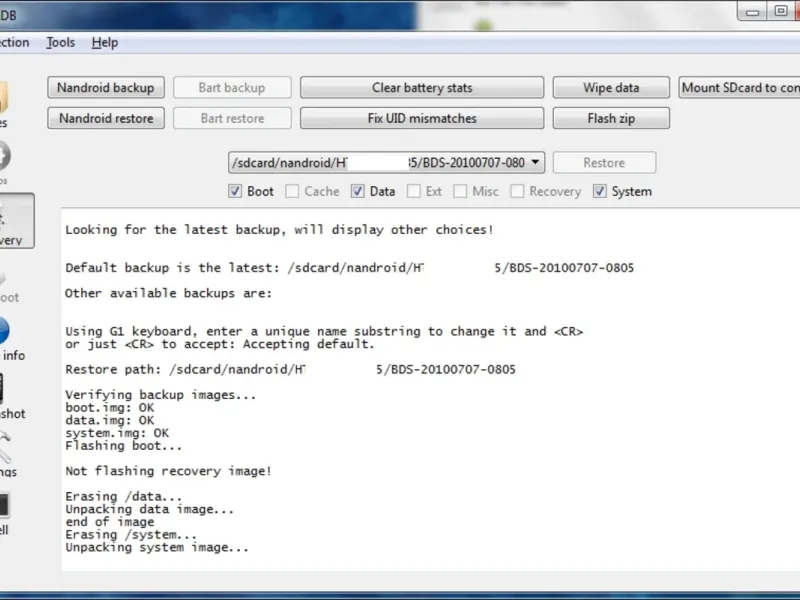This screenshot has height=600, width=800.
Task: Click the Flash zip button
Action: point(611,118)
